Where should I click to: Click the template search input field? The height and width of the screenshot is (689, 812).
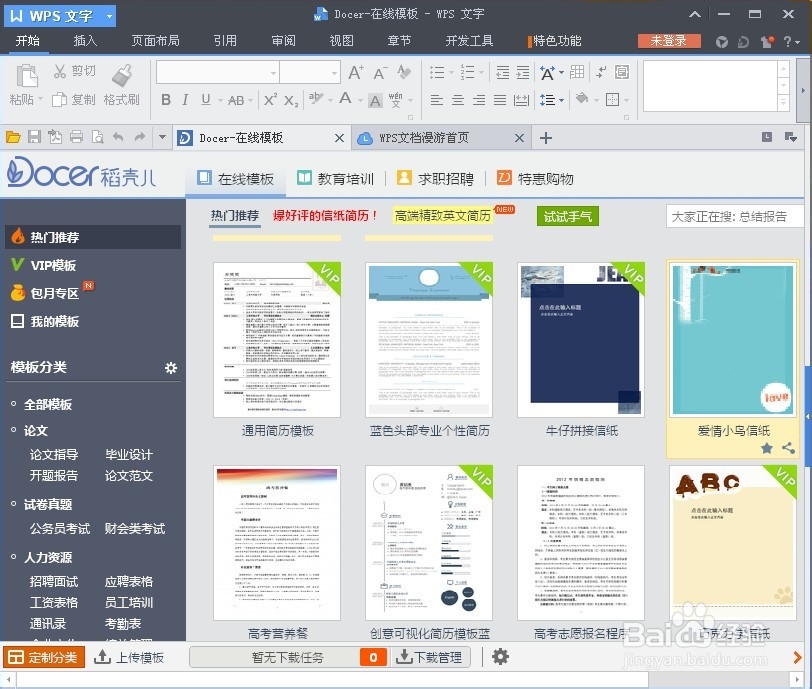click(733, 216)
